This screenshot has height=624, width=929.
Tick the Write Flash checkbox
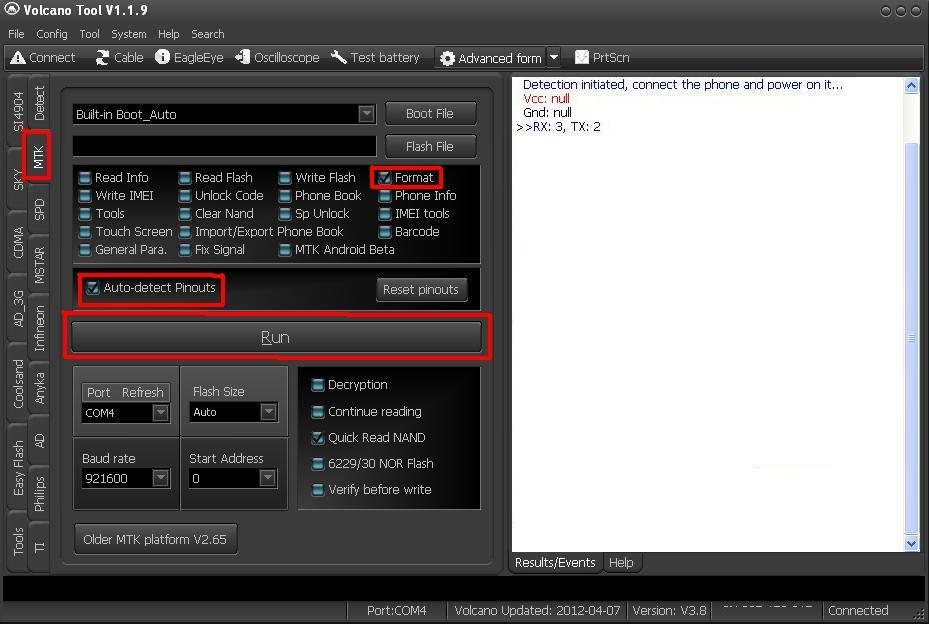point(286,178)
